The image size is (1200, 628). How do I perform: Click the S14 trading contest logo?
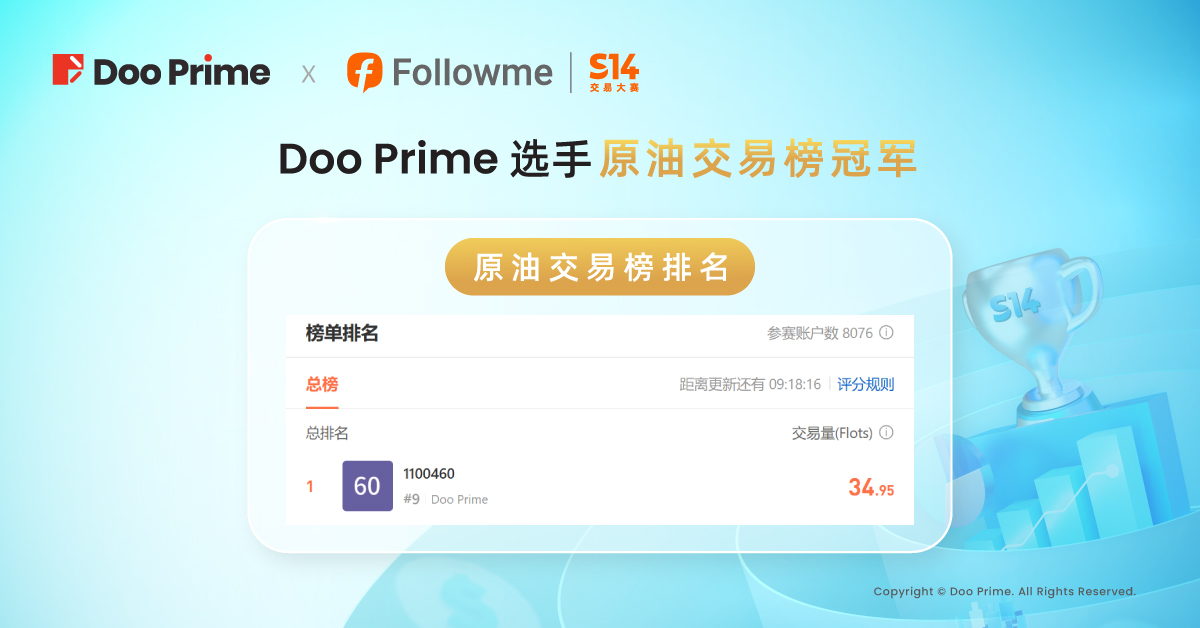tap(614, 73)
